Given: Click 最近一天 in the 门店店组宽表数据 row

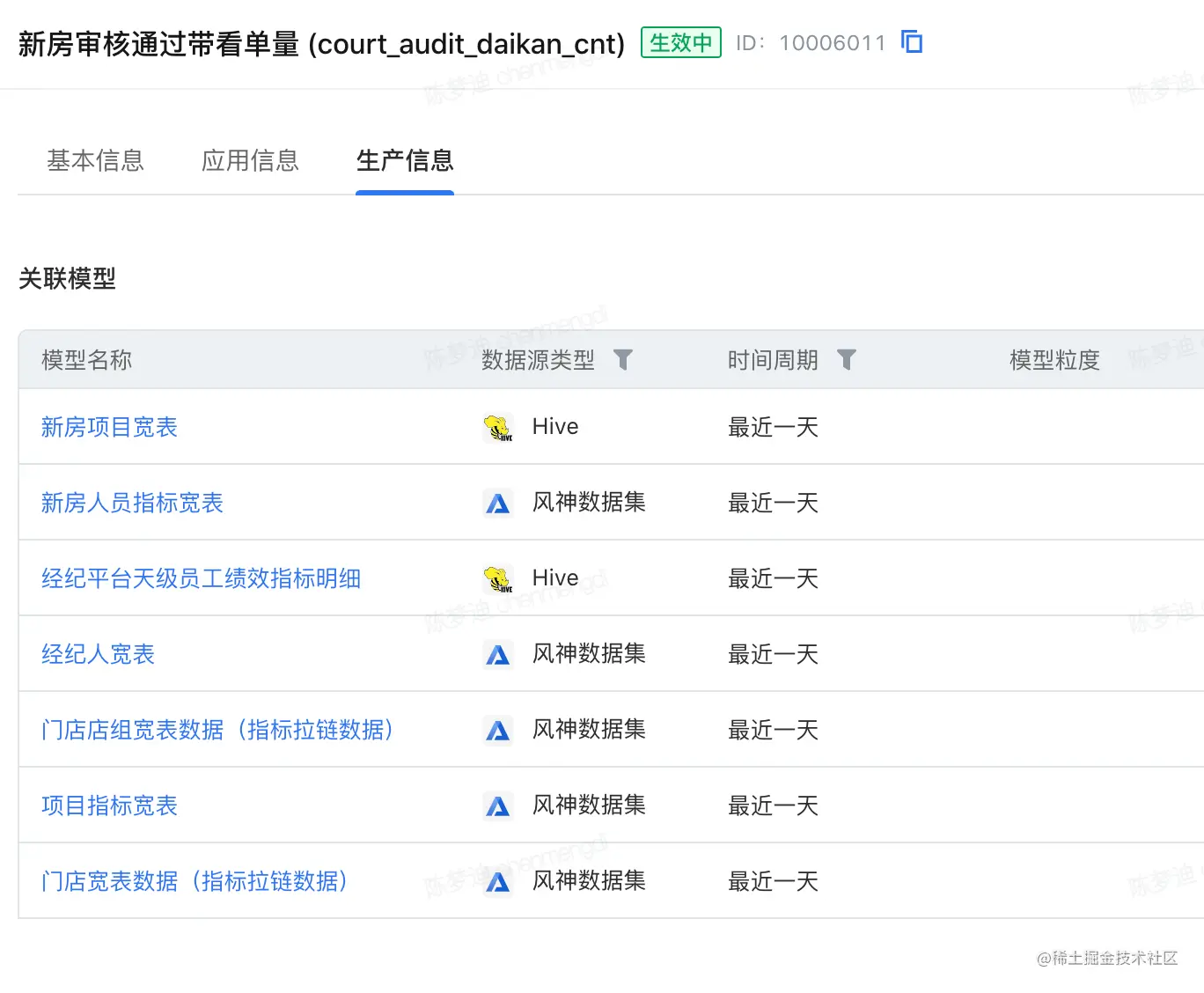Looking at the screenshot, I should pyautogui.click(x=773, y=730).
